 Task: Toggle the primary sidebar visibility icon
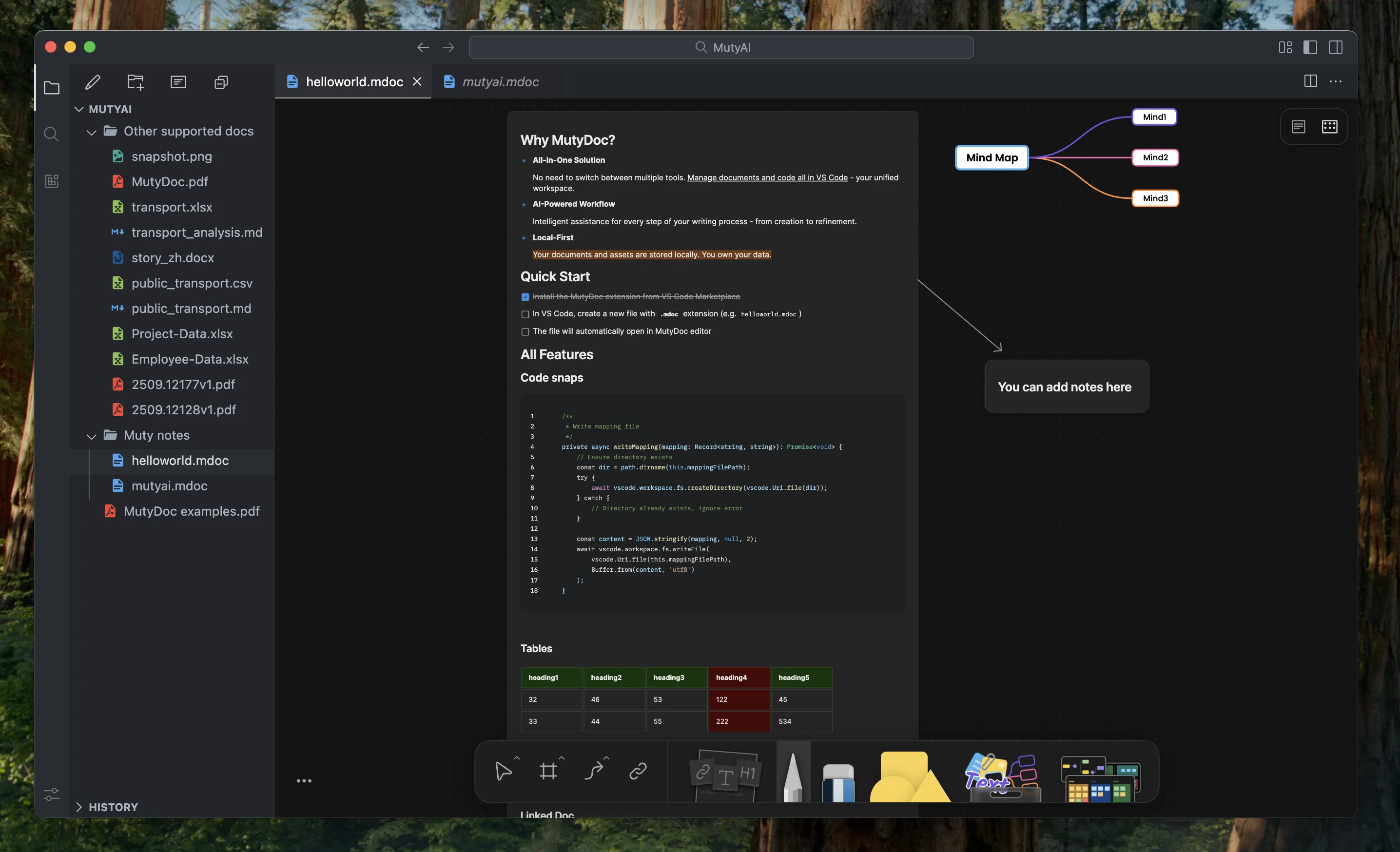(1310, 47)
